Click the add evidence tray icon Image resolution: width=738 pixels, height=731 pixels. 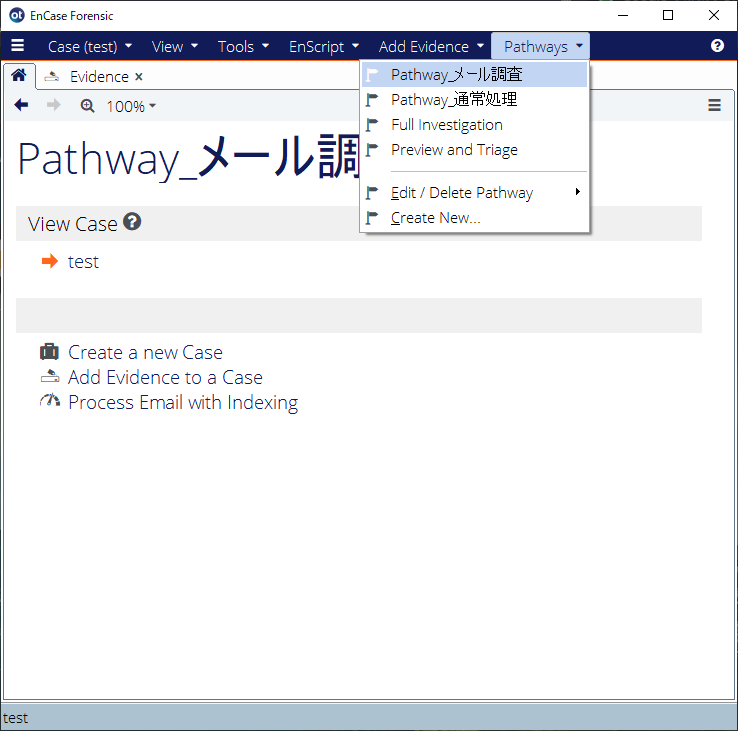click(x=50, y=376)
